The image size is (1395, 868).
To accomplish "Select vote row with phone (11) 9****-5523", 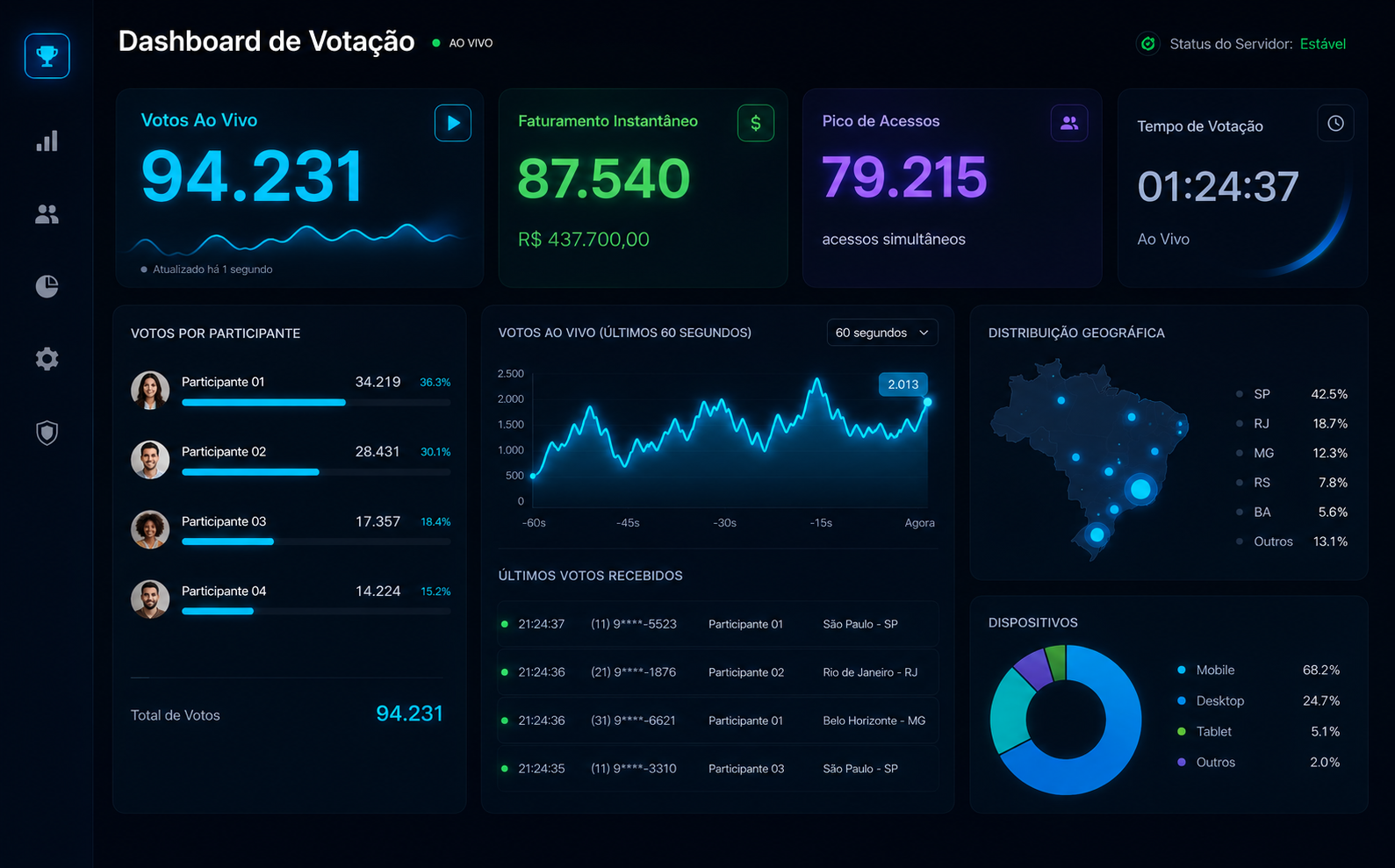I will pyautogui.click(x=718, y=624).
